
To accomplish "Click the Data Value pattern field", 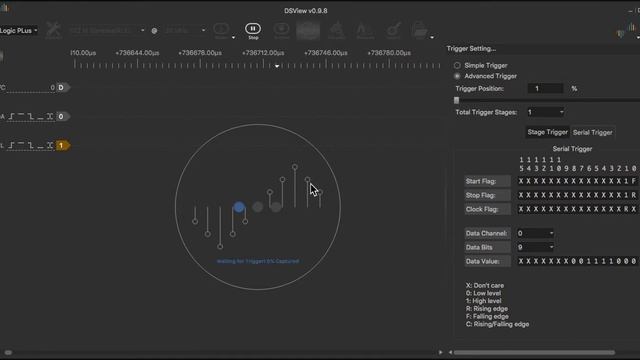I will (577, 261).
